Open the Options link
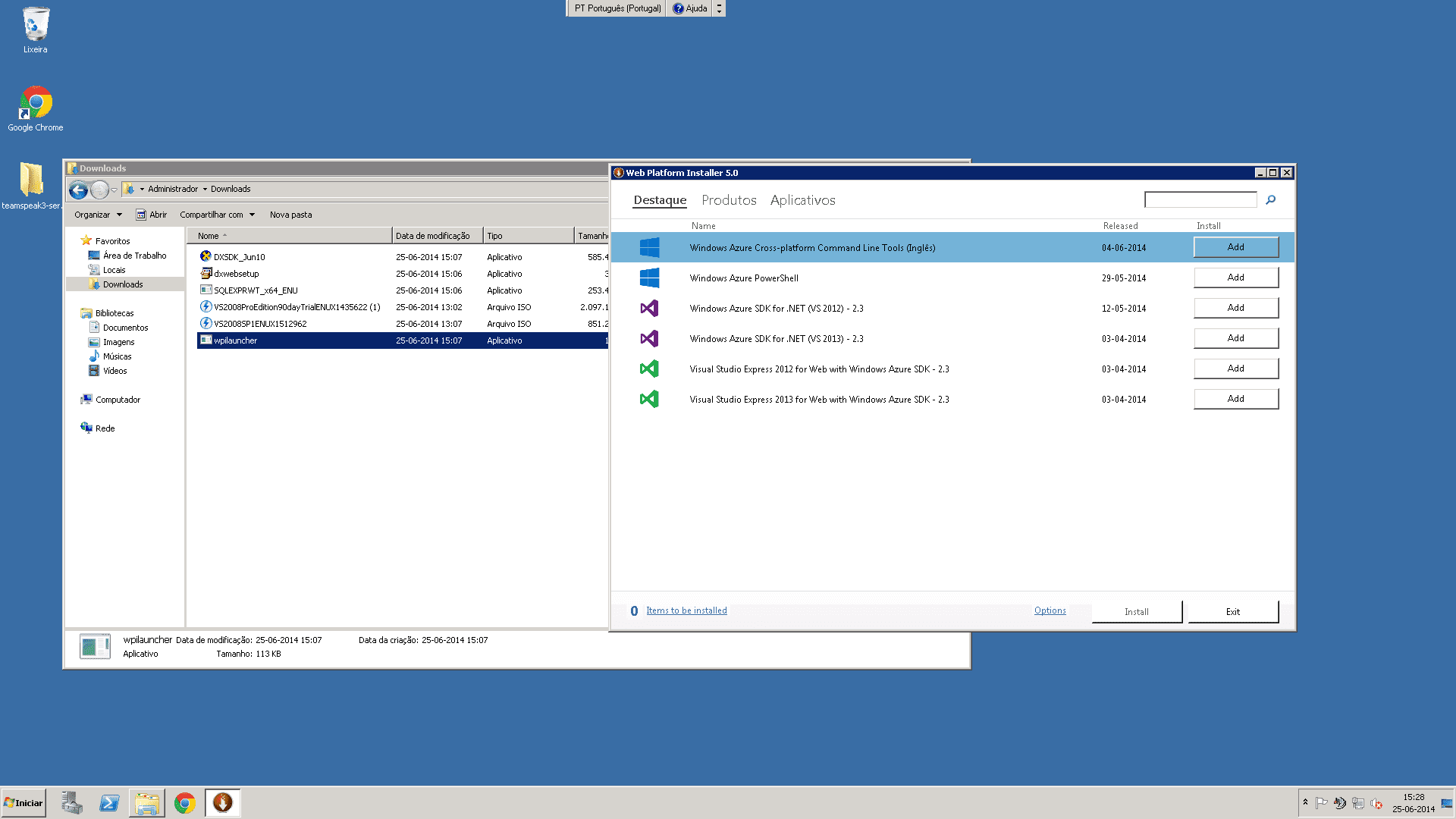This screenshot has width=1456, height=819. point(1050,610)
